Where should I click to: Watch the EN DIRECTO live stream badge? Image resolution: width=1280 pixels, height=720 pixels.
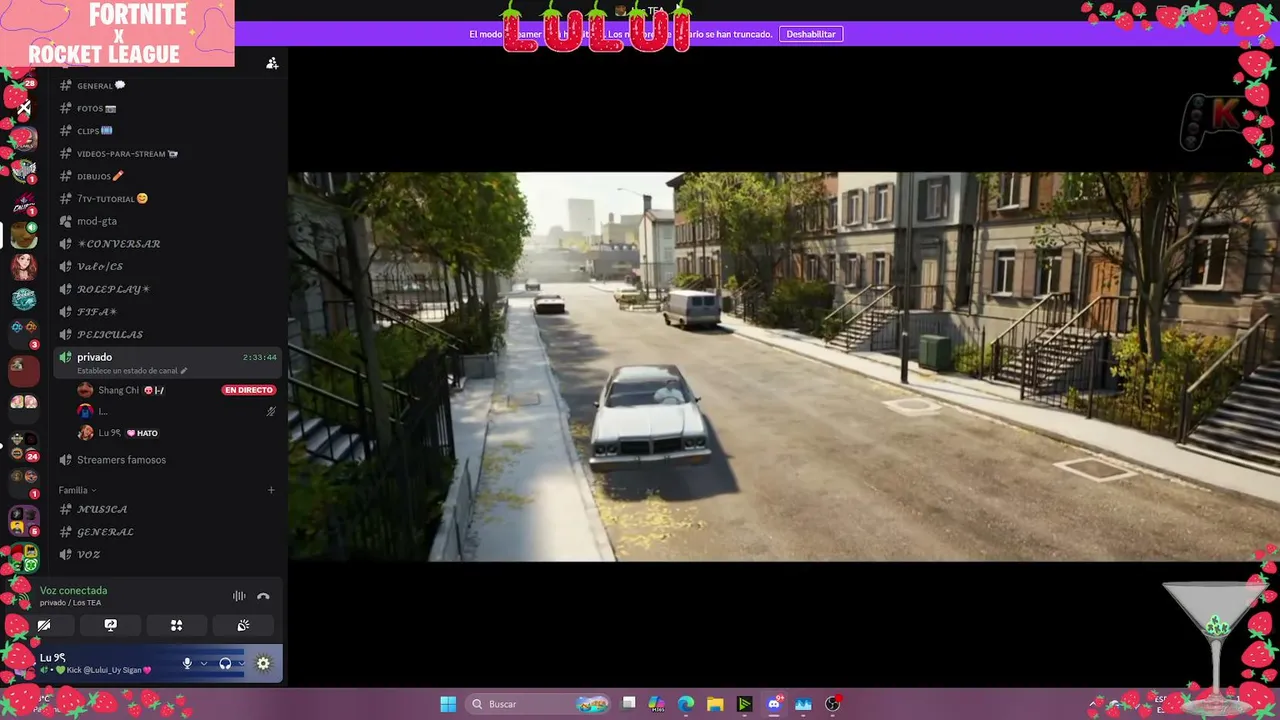tap(249, 390)
